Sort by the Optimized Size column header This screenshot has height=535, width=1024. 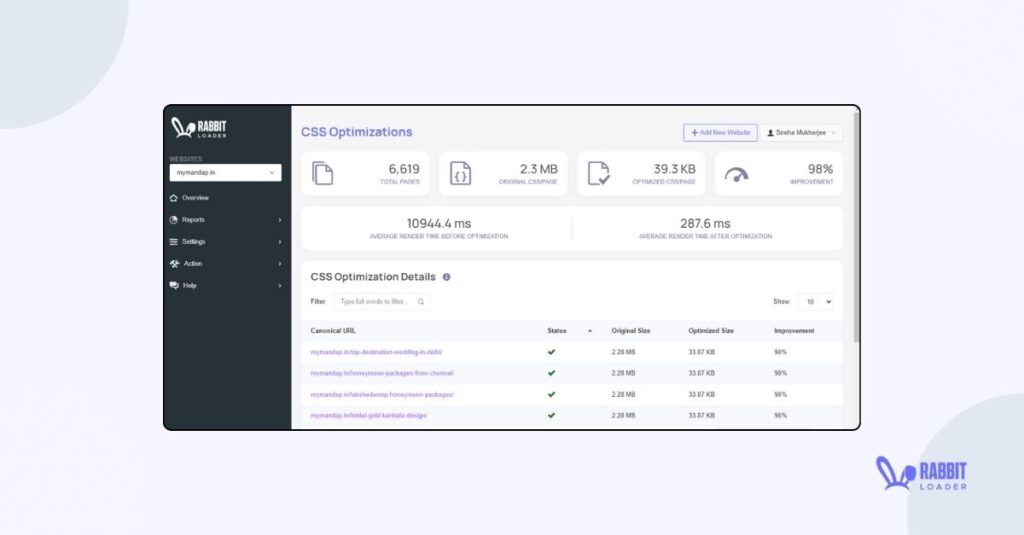[x=711, y=331]
